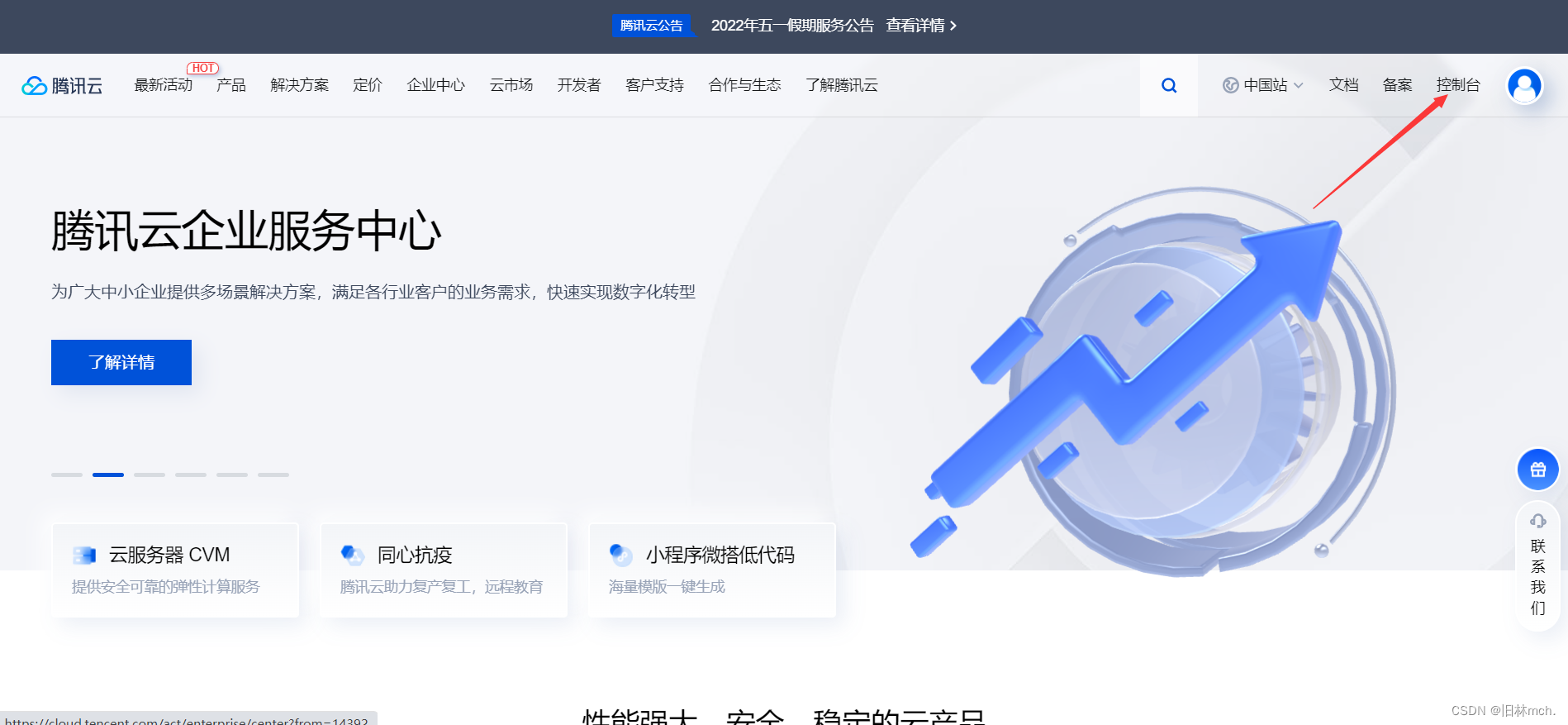Open the search magnifier icon

[1169, 85]
